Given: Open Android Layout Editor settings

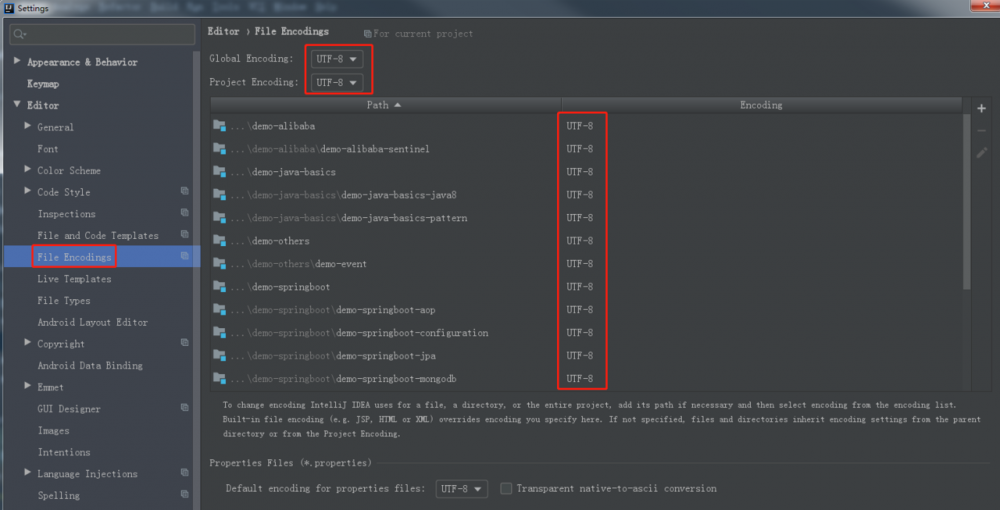Looking at the screenshot, I should click(92, 322).
